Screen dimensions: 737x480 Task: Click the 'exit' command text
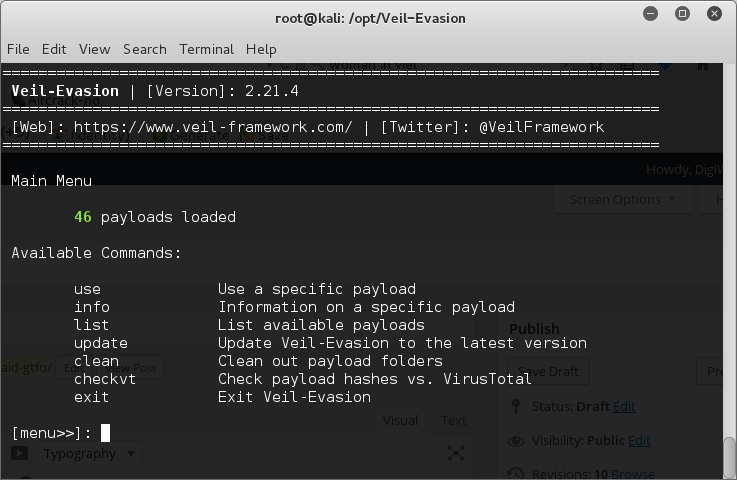[x=92, y=397]
